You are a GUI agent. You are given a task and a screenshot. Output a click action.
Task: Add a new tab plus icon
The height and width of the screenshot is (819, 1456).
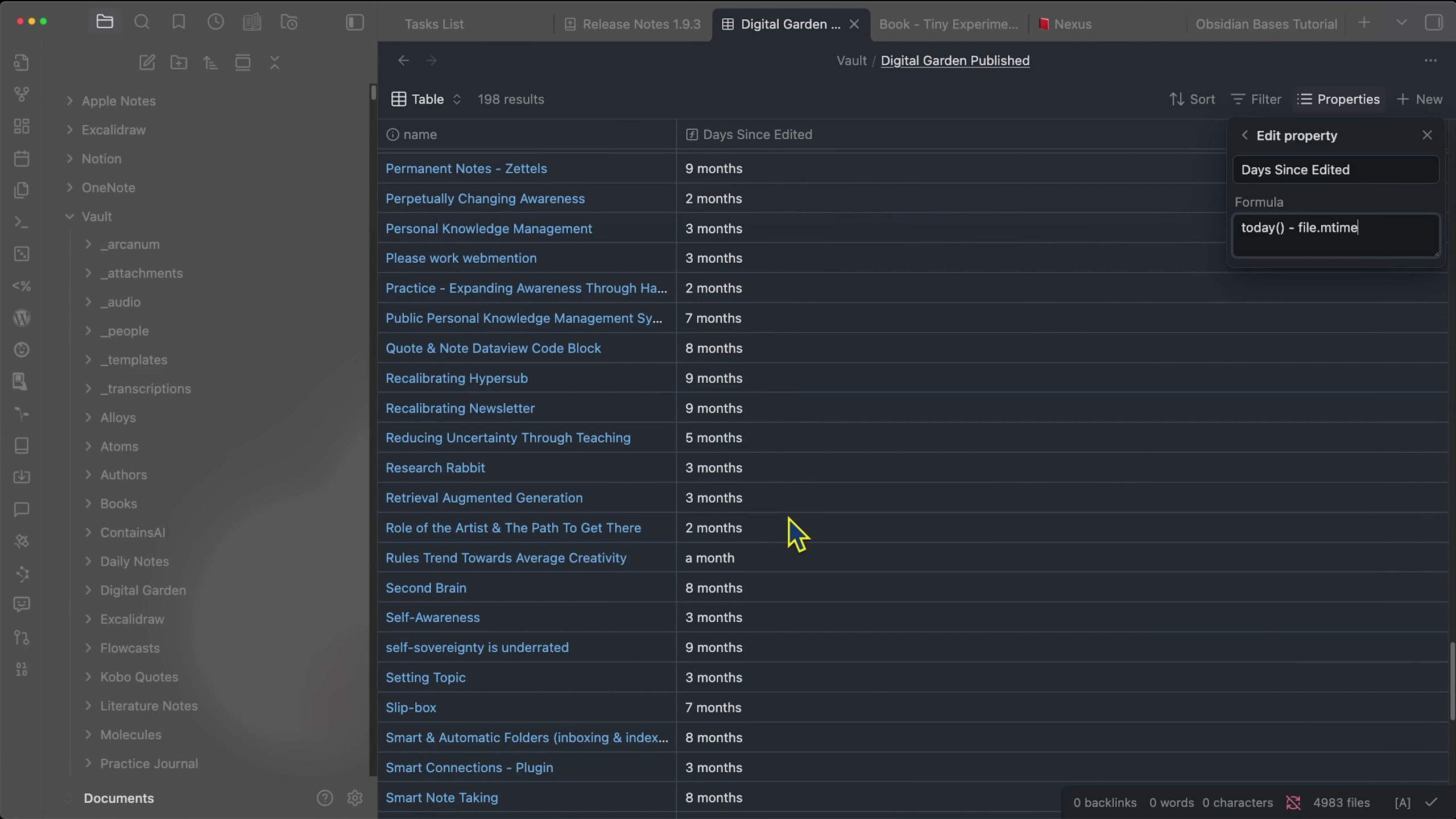click(1364, 23)
